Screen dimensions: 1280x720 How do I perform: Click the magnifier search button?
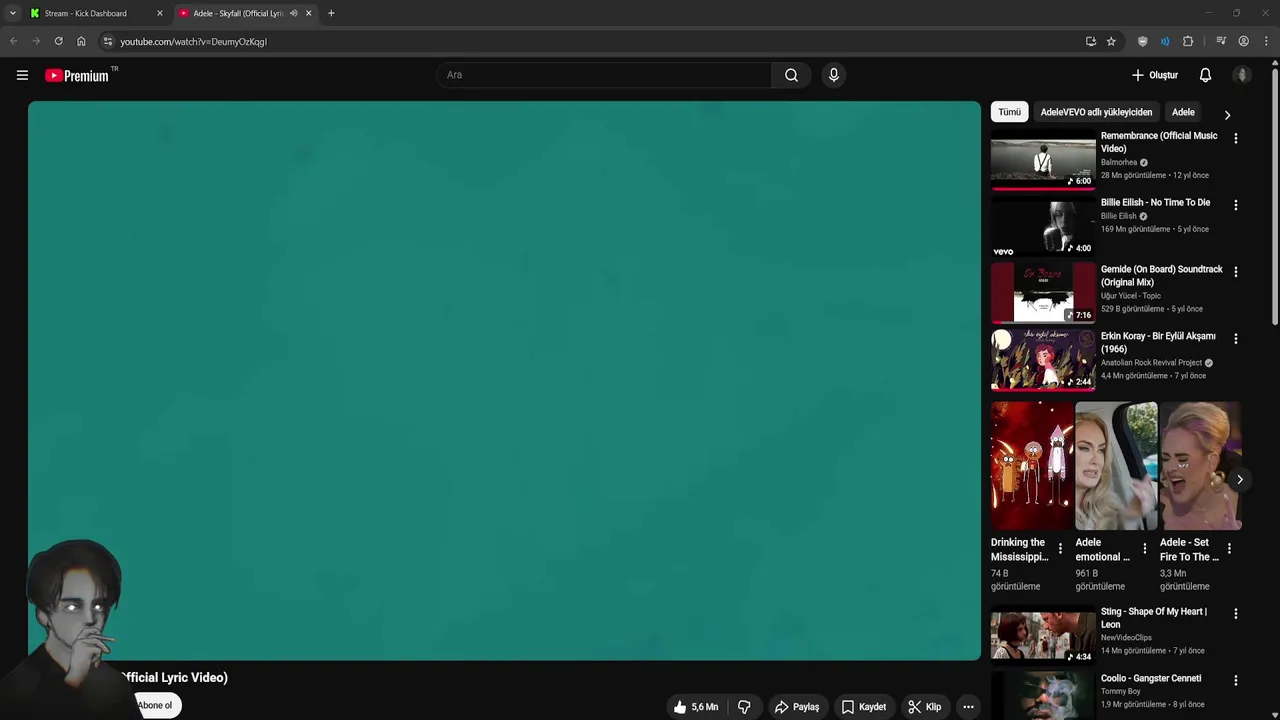click(x=791, y=75)
